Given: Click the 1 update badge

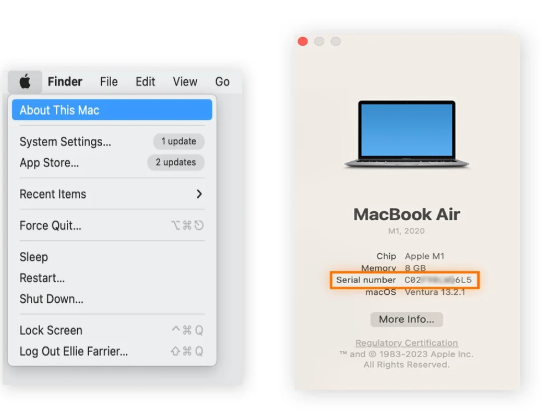Looking at the screenshot, I should click(x=179, y=141).
